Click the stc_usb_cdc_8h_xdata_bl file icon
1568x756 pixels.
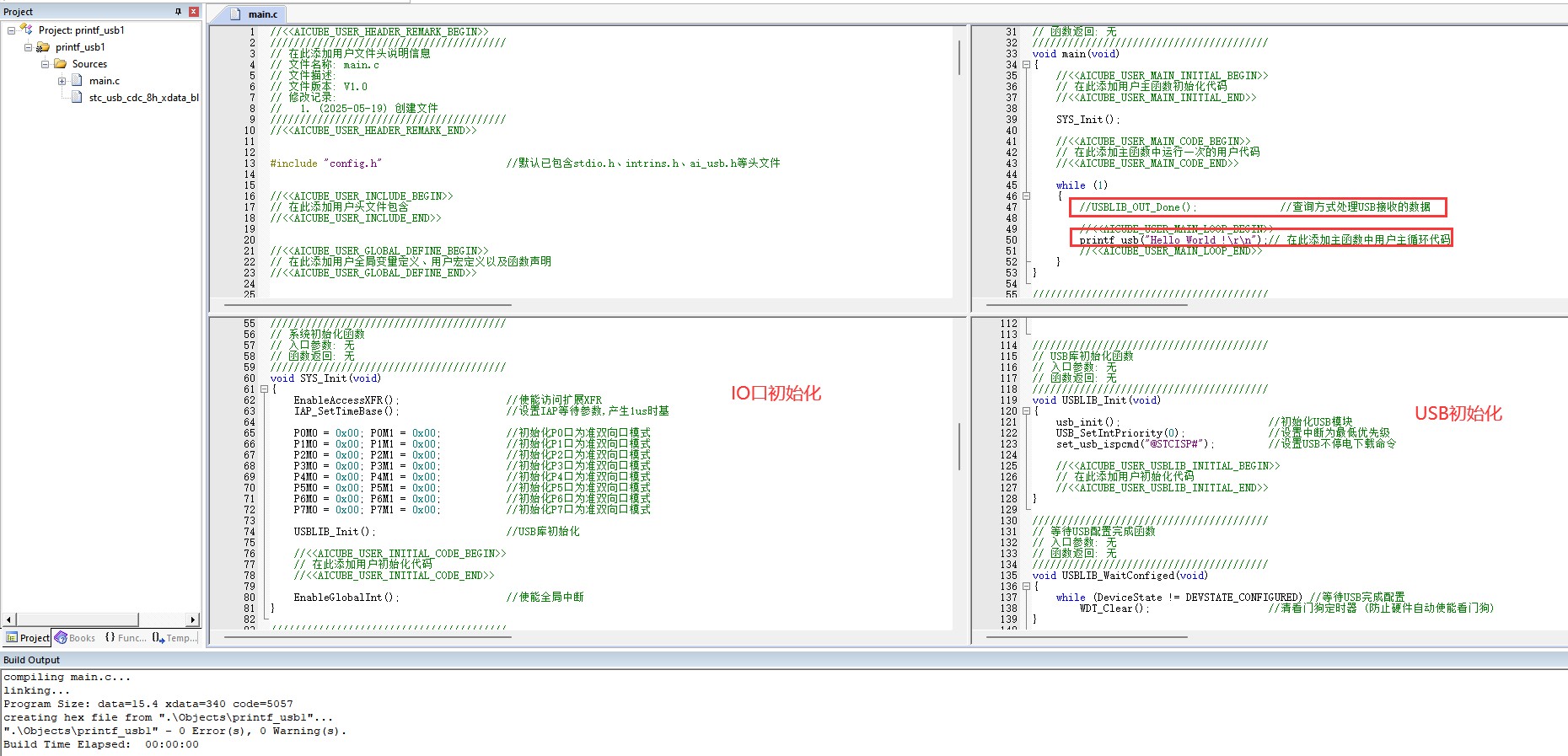[77, 98]
